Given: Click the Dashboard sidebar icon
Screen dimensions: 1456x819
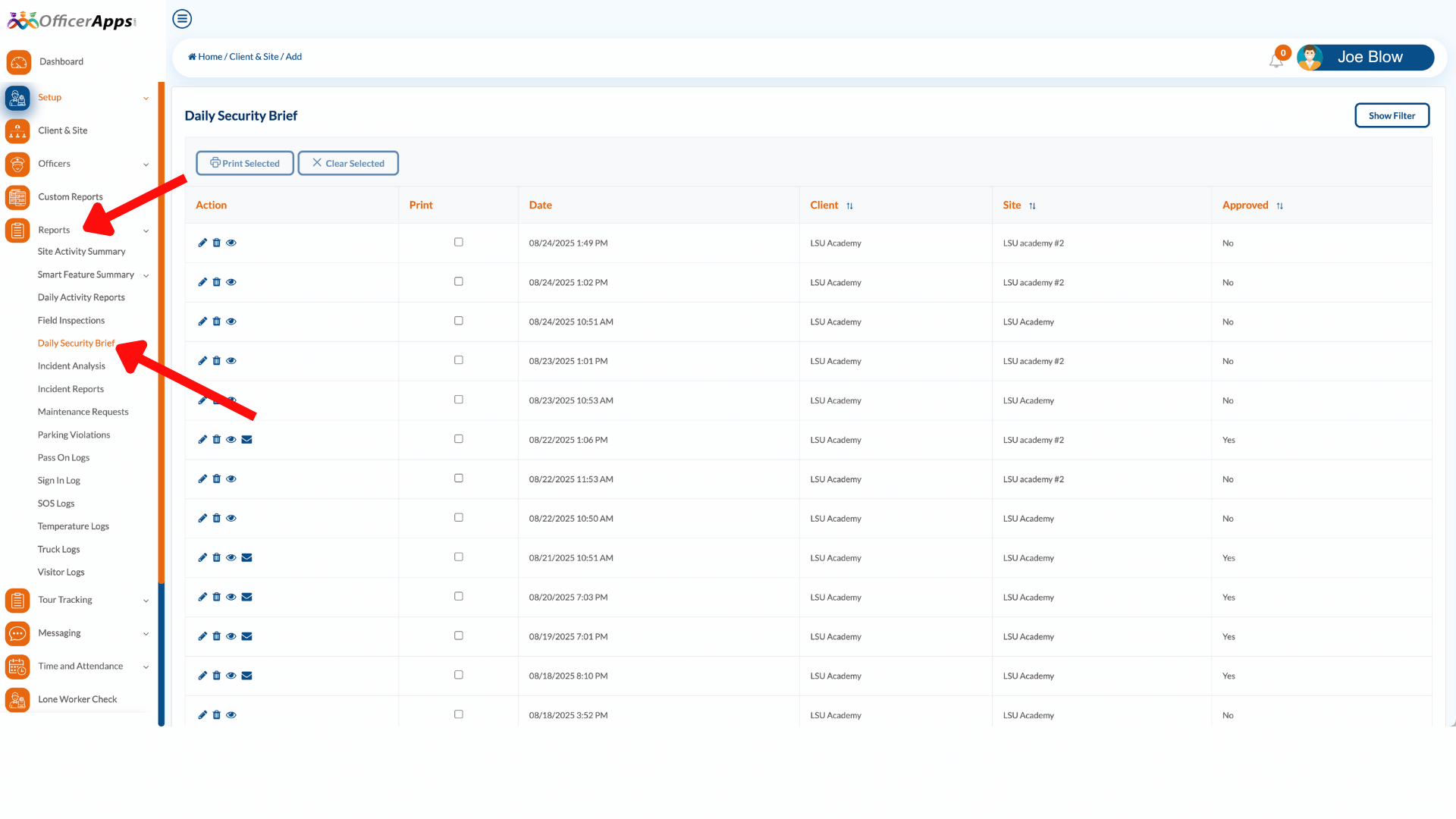Looking at the screenshot, I should (x=19, y=62).
